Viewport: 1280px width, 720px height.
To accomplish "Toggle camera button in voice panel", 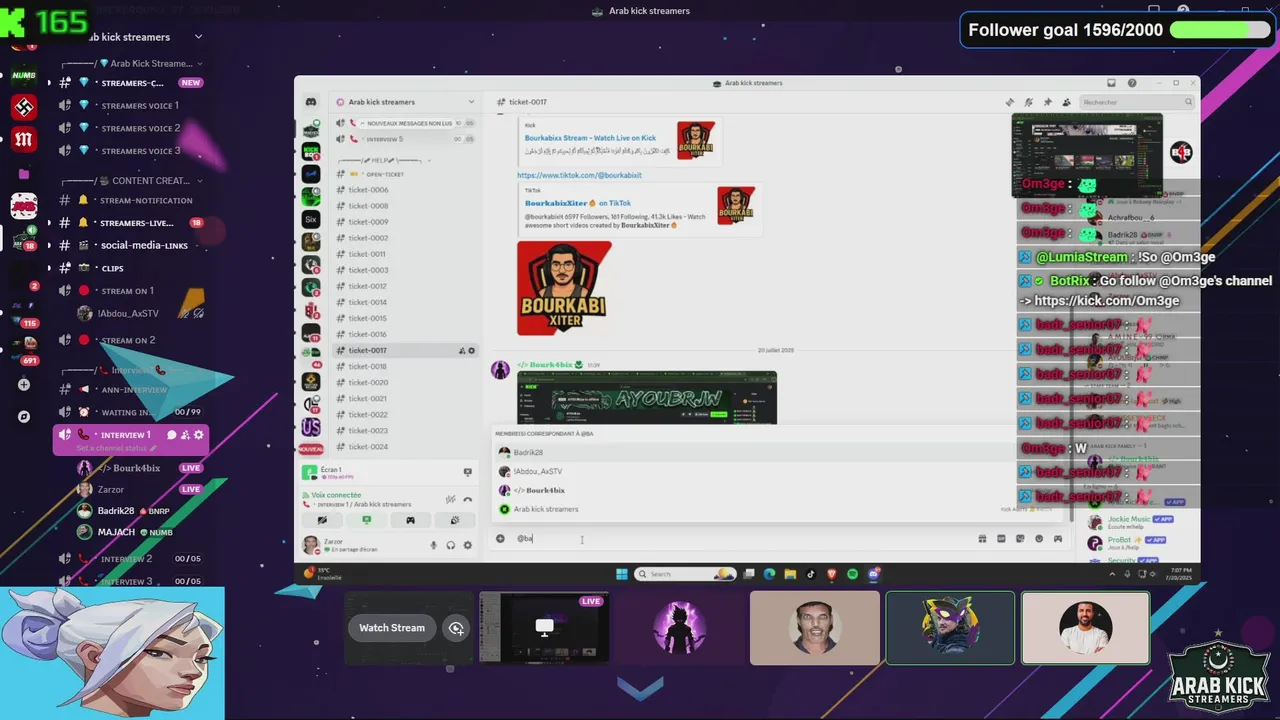I will tap(322, 520).
